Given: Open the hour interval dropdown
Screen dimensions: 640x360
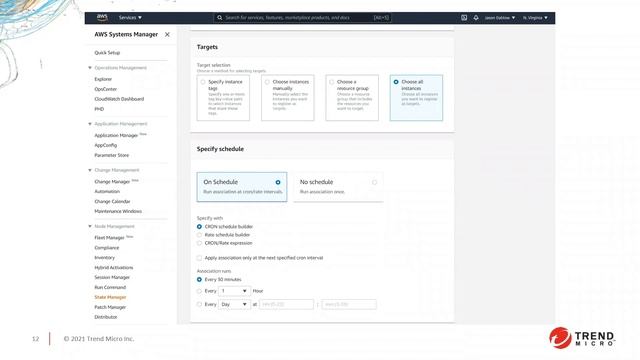Looking at the screenshot, I should click(234, 291).
